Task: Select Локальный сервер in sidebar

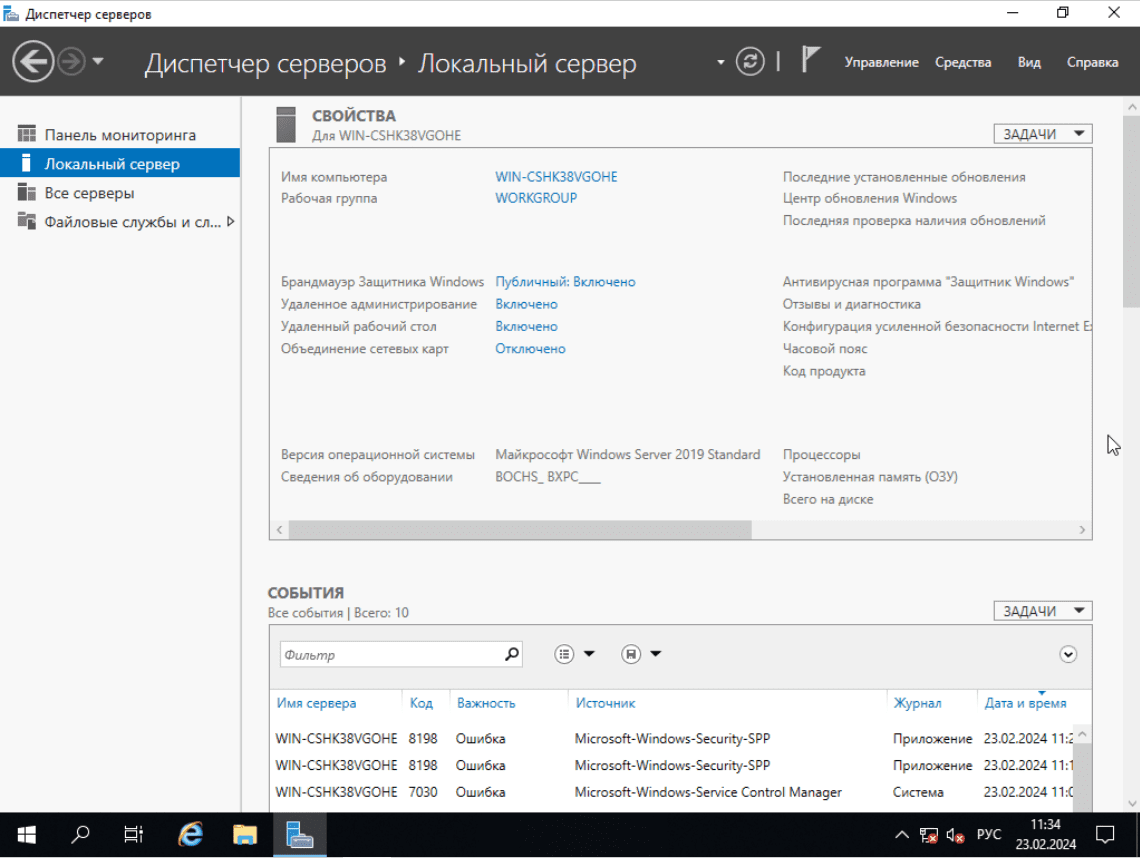Action: coord(120,164)
